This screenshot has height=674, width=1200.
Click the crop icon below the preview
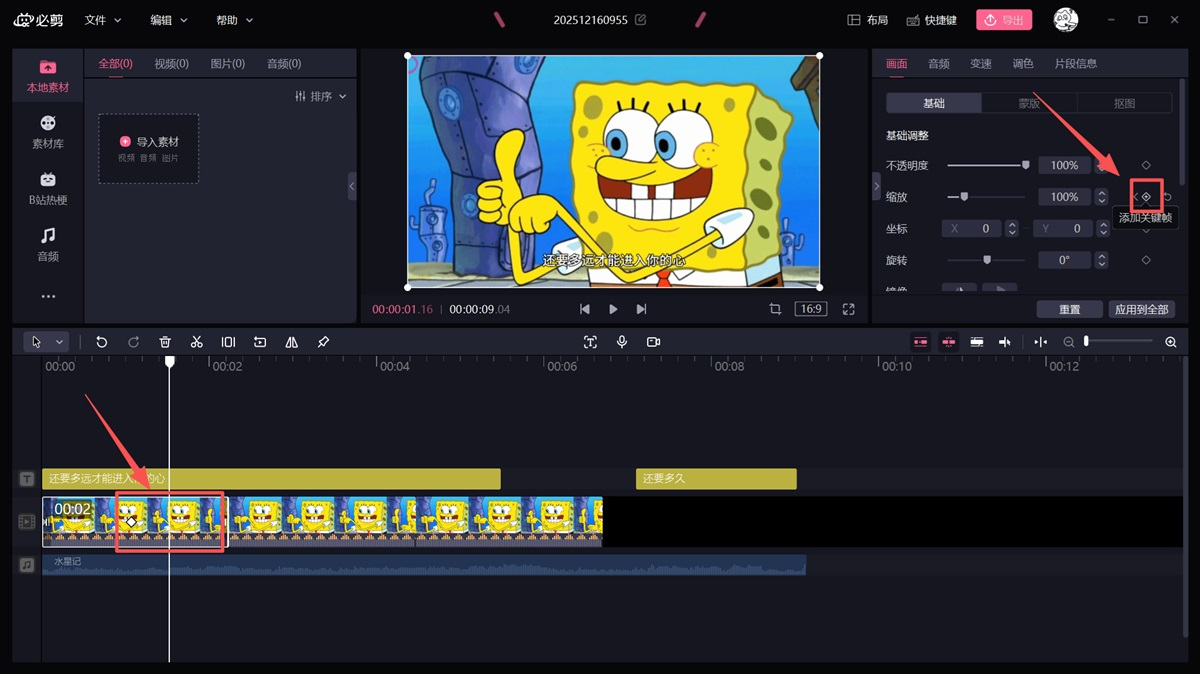(775, 309)
